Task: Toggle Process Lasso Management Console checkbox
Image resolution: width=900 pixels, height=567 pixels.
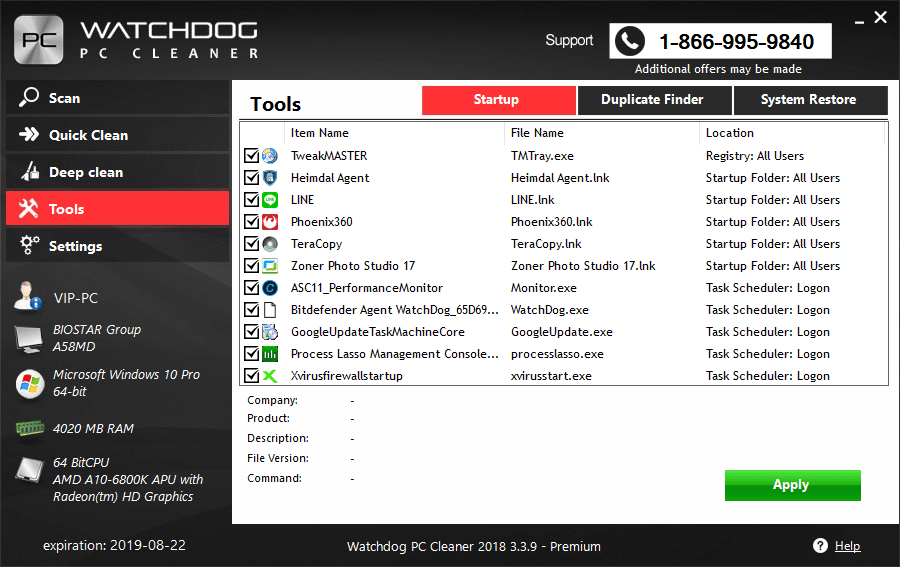Action: [251, 354]
